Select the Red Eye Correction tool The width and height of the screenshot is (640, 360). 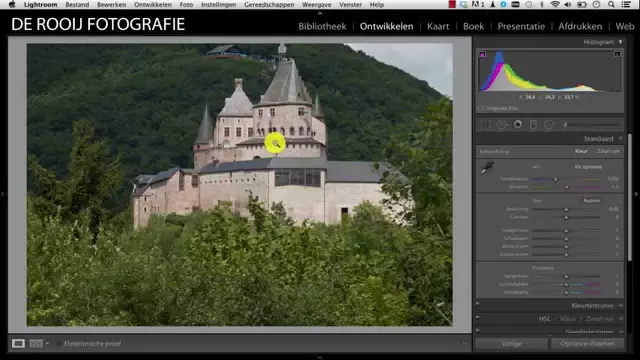(518, 124)
